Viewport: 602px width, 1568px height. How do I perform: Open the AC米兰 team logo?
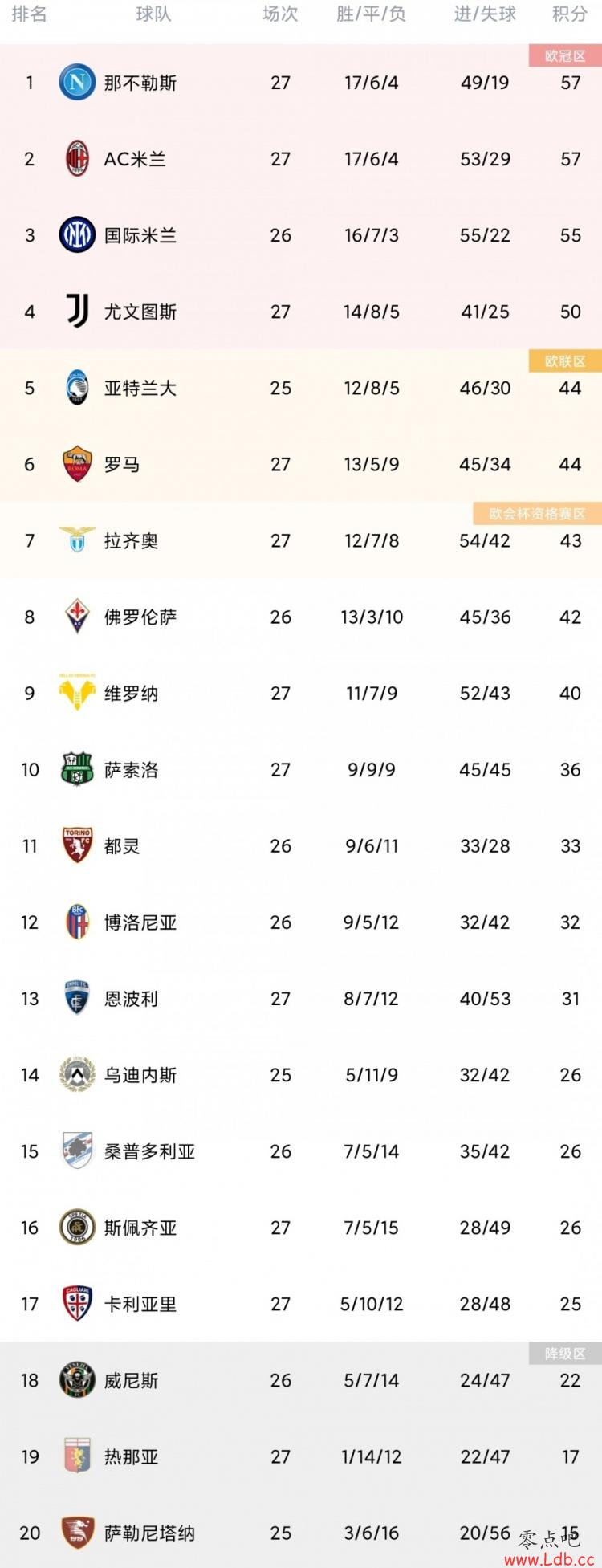[x=77, y=159]
